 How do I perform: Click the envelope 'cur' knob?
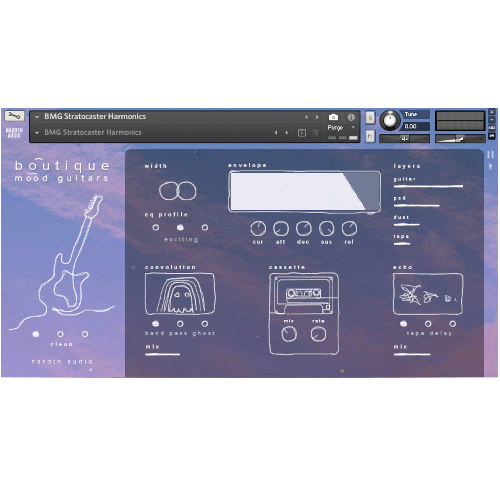click(258, 228)
